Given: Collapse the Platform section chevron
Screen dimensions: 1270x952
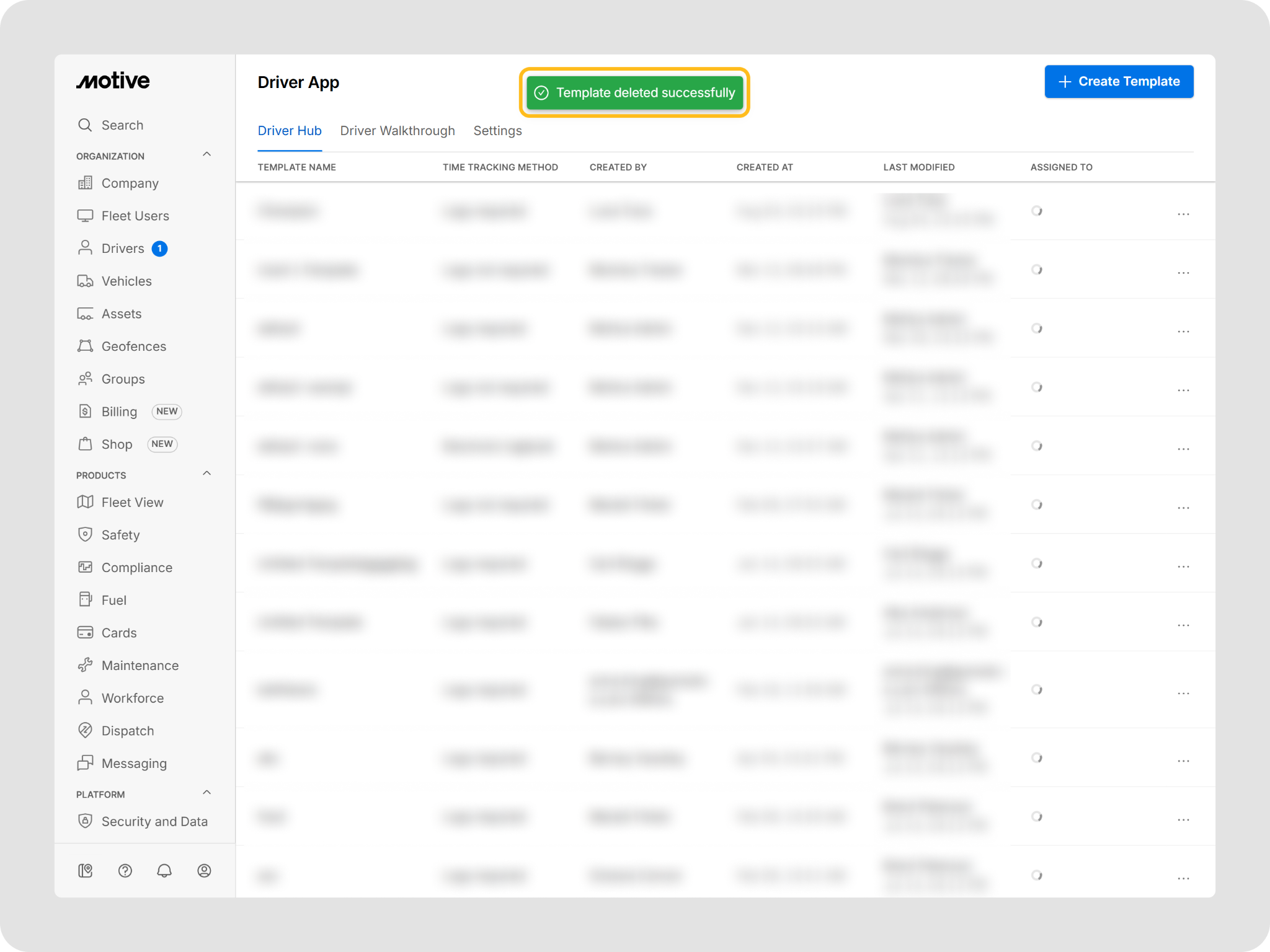Looking at the screenshot, I should (207, 793).
